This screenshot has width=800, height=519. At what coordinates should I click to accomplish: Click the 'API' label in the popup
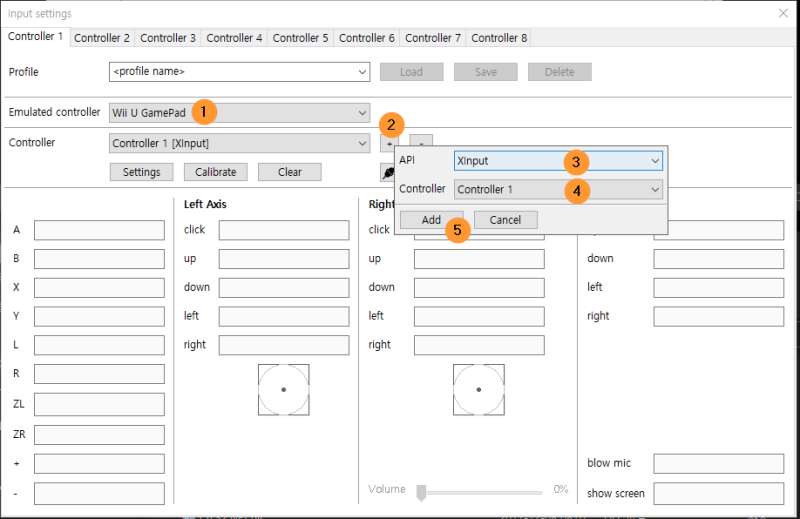(407, 160)
